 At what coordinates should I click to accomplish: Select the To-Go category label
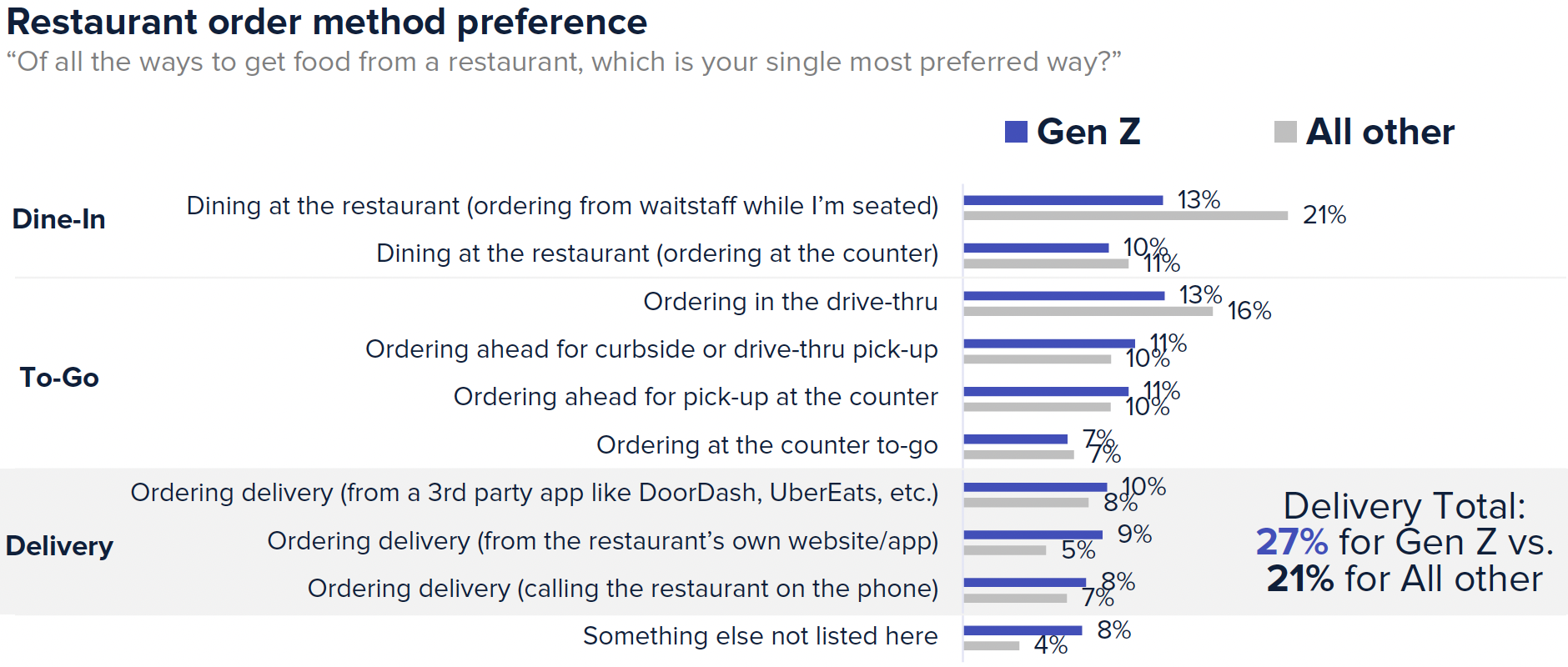59,378
